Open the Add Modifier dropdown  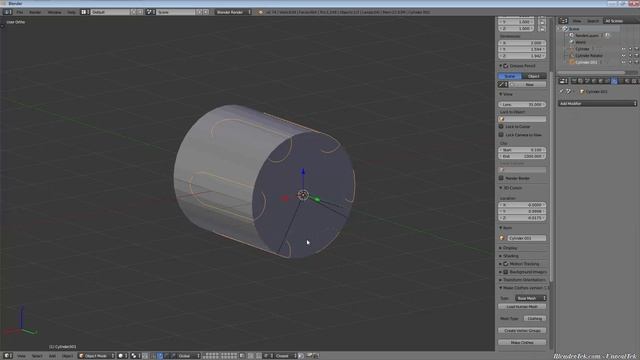pos(597,104)
